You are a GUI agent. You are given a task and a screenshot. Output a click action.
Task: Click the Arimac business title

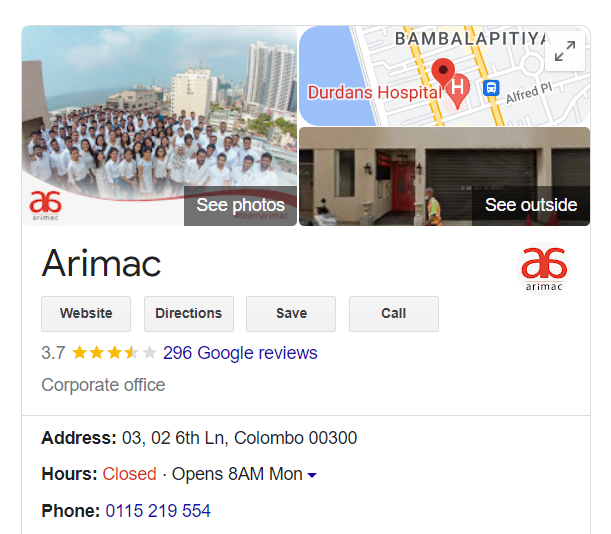(101, 264)
